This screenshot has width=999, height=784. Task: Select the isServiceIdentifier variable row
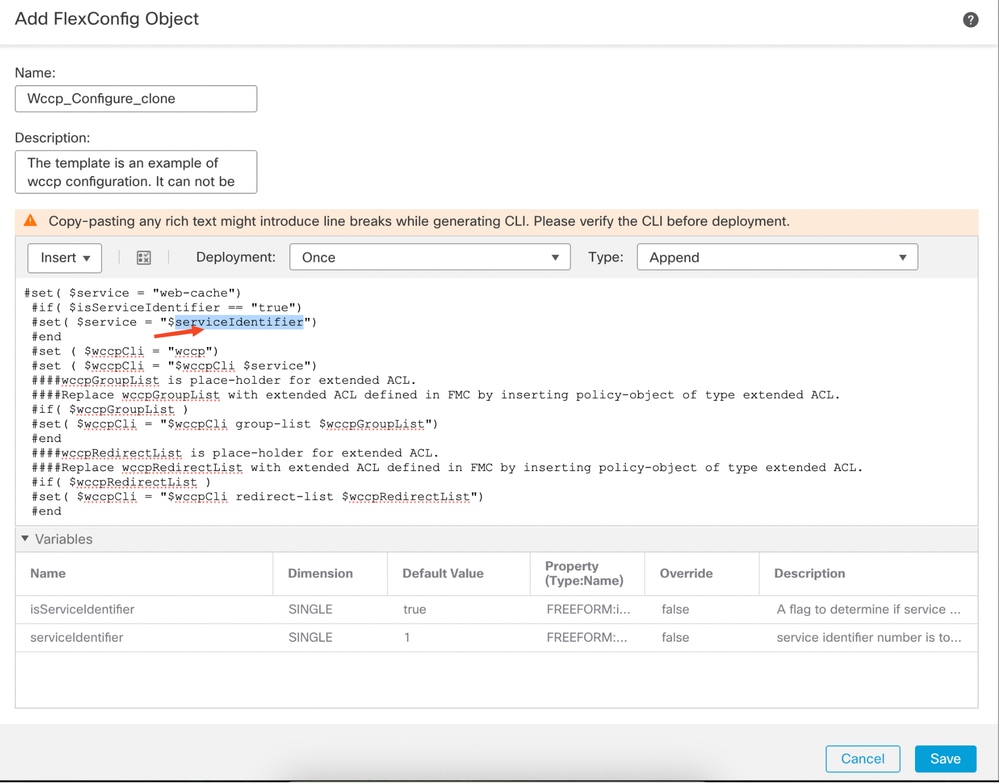496,609
